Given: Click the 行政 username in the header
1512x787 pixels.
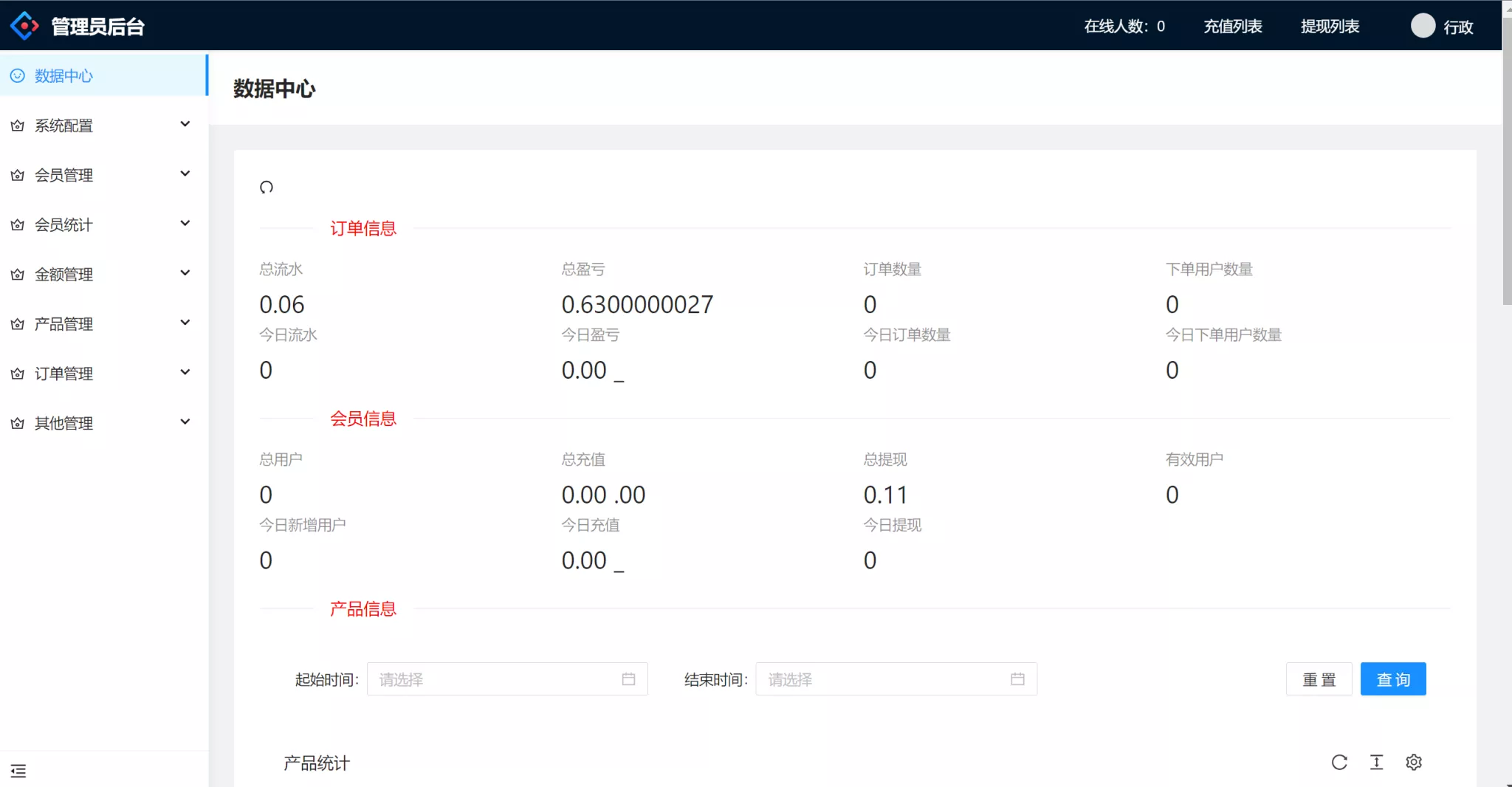Looking at the screenshot, I should 1458,27.
